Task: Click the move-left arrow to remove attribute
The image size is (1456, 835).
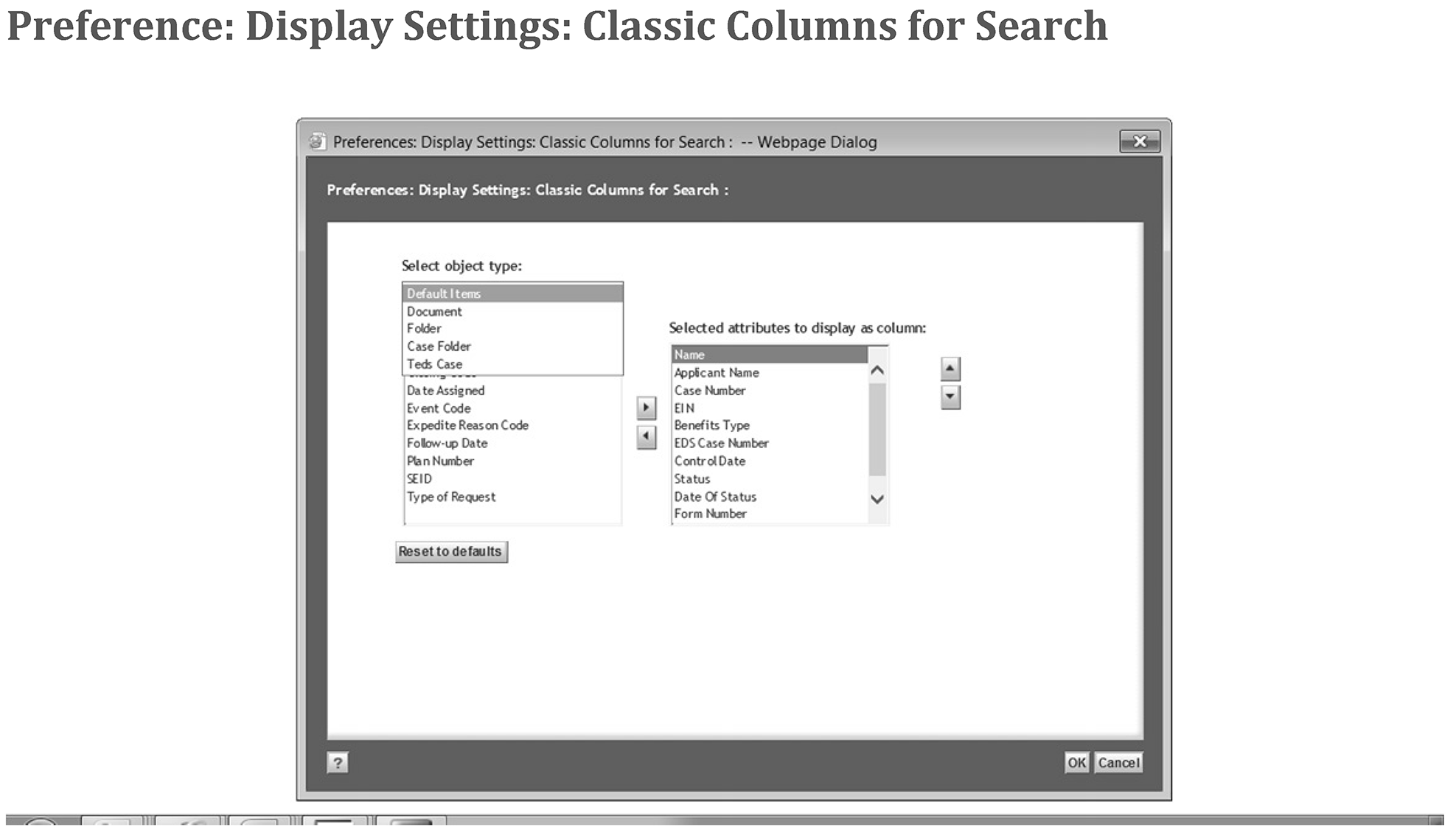Action: pyautogui.click(x=646, y=437)
